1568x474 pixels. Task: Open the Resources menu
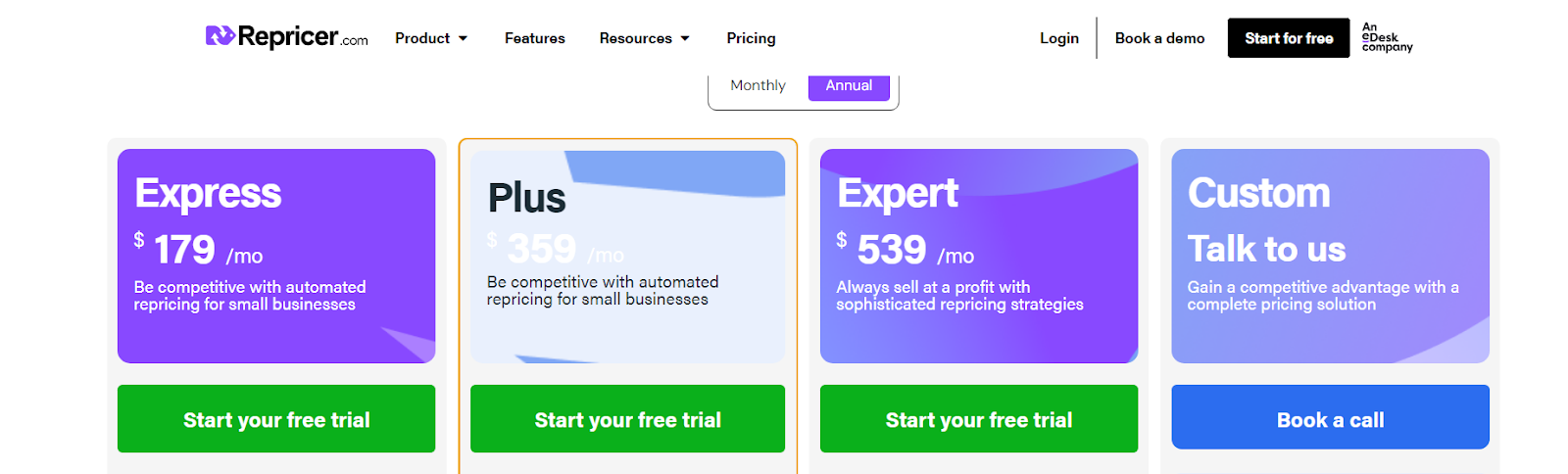[x=635, y=38]
